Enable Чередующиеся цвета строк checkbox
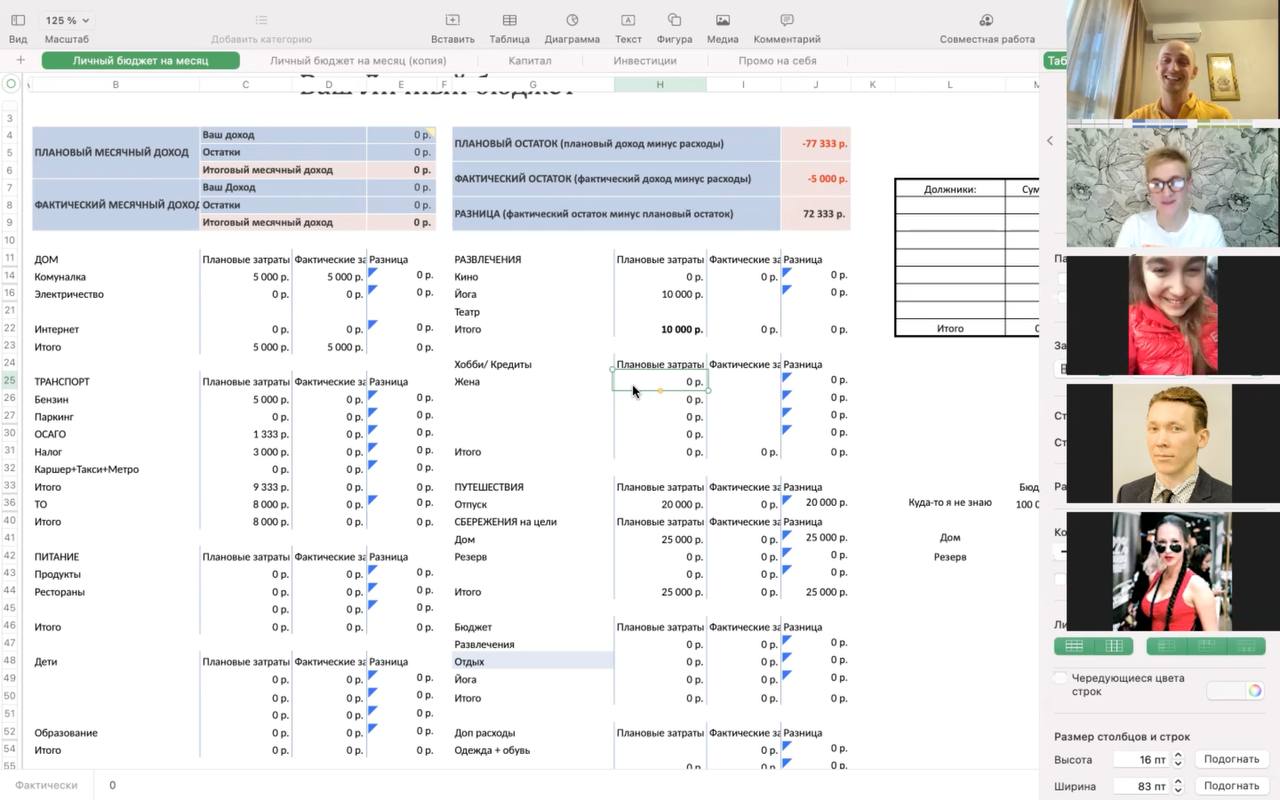The height and width of the screenshot is (800, 1280). (x=1061, y=678)
